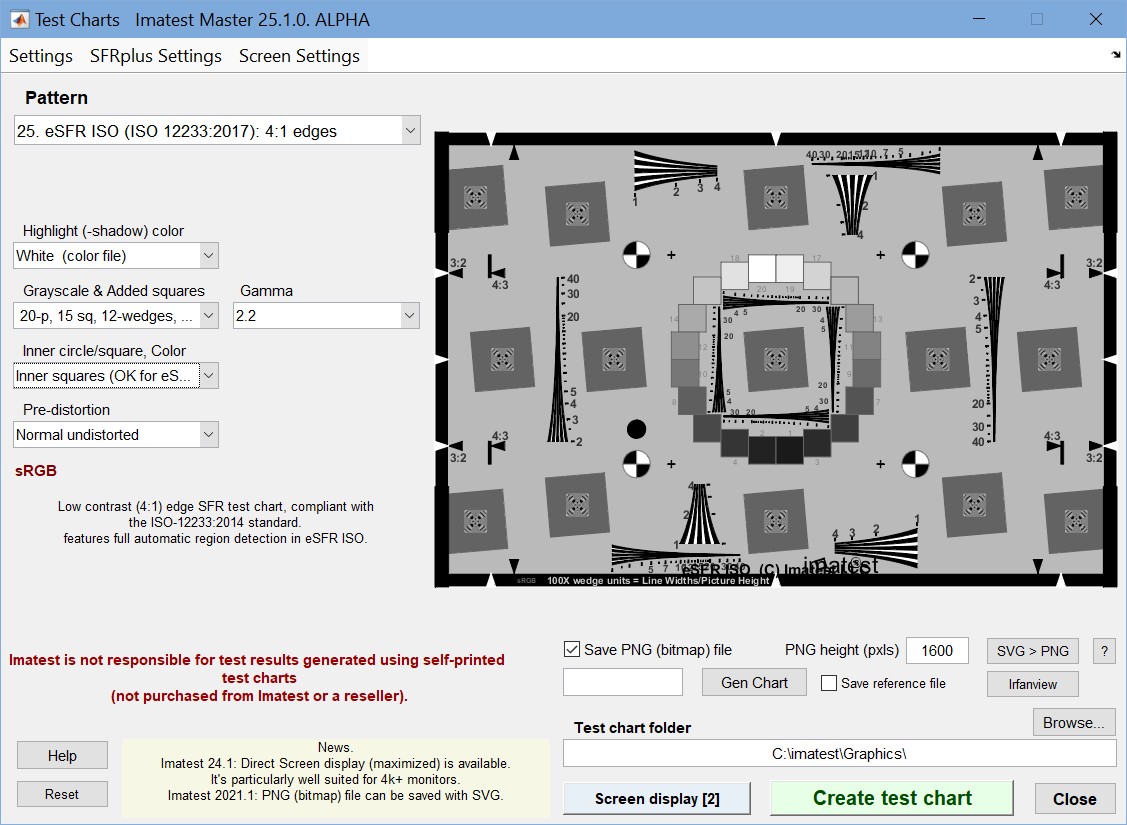Viewport: 1127px width, 825px height.
Task: Click the Test chart folder path field
Action: click(839, 754)
